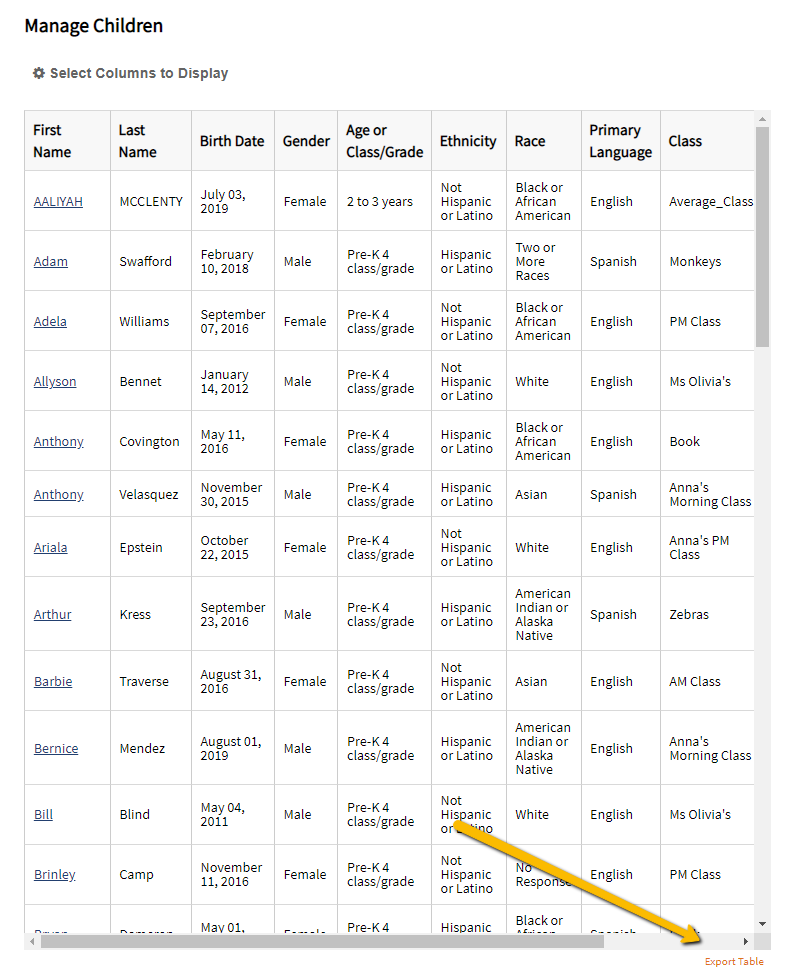The image size is (791, 978).
Task: Open AALIYAH MCCLENTY's child record
Action: (58, 201)
